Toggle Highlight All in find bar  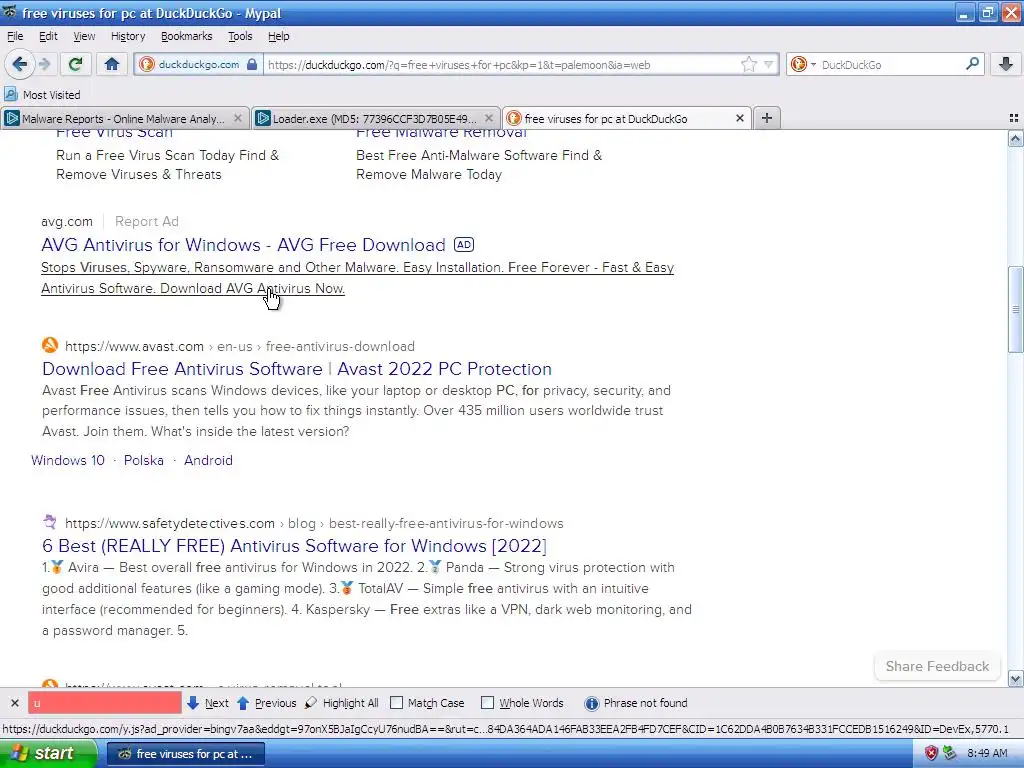(342, 703)
